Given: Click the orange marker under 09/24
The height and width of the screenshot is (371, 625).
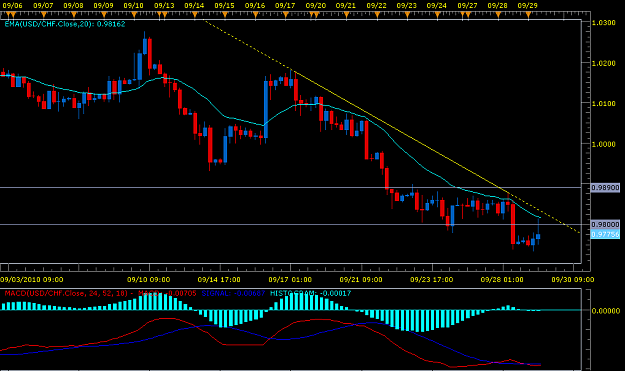Looking at the screenshot, I should point(437,15).
